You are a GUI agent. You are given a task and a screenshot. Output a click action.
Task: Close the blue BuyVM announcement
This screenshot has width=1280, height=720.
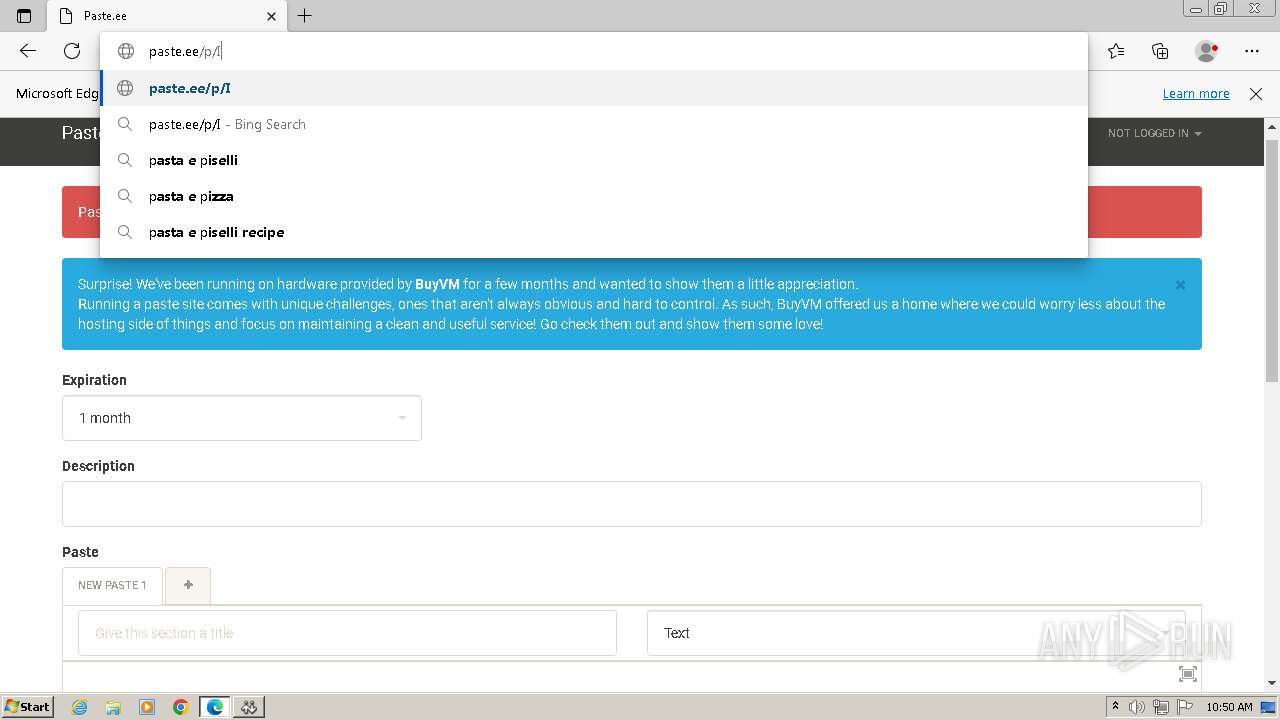click(1180, 285)
